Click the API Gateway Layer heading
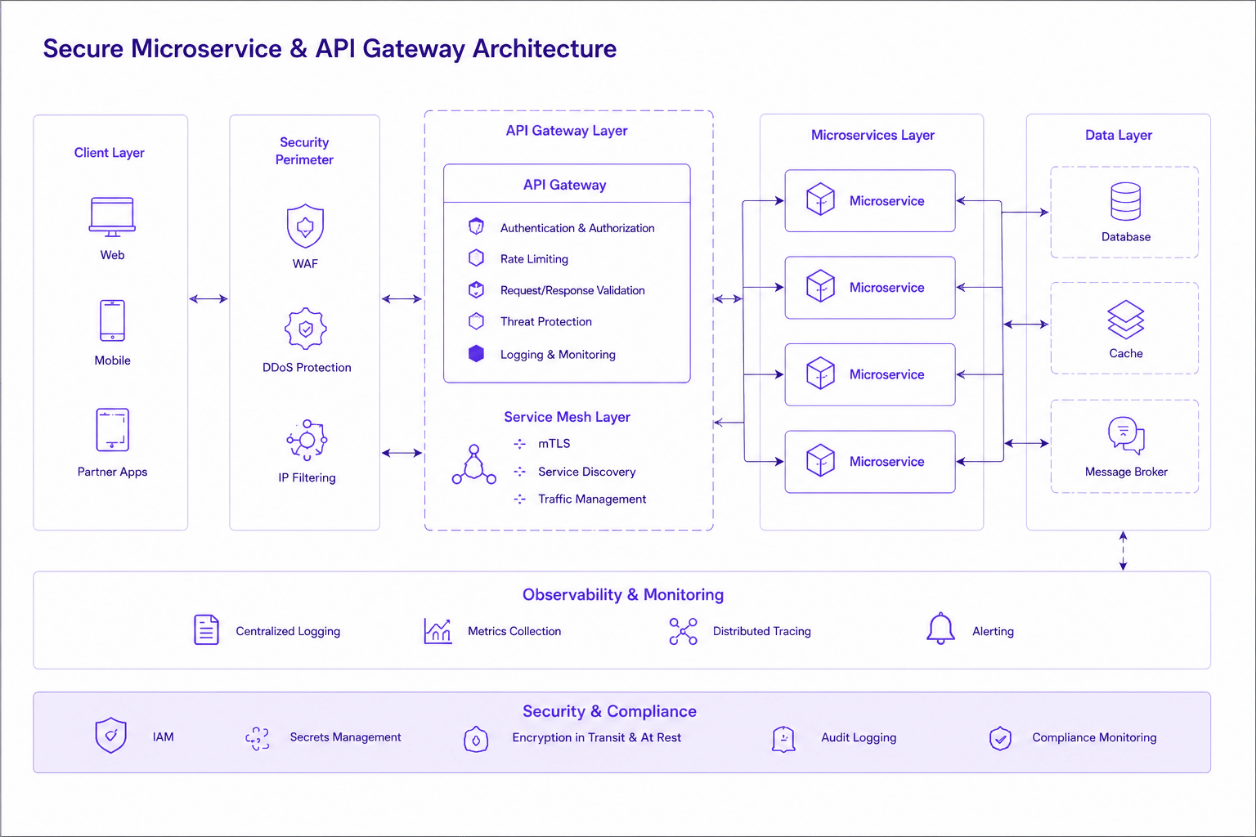The width and height of the screenshot is (1256, 837). [567, 131]
